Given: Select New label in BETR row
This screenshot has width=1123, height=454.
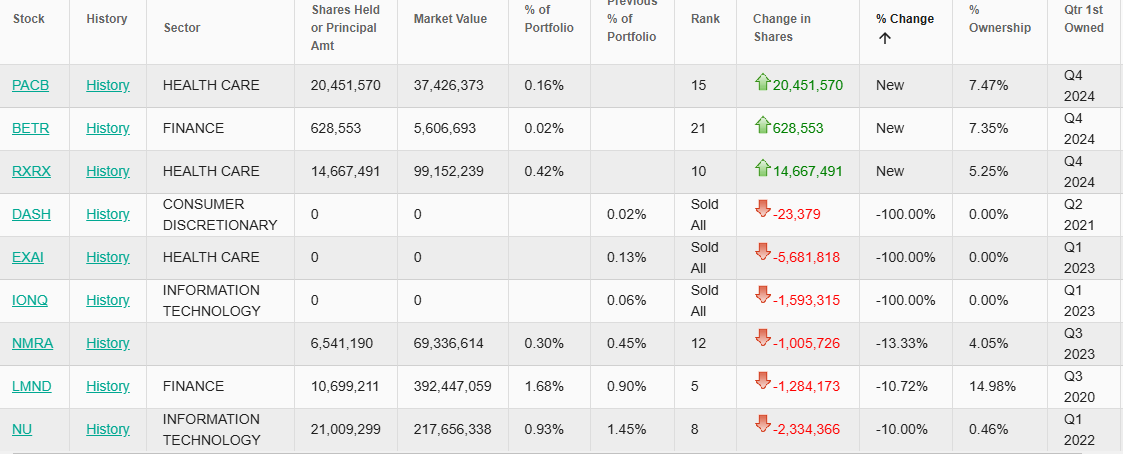Looking at the screenshot, I should pos(890,128).
